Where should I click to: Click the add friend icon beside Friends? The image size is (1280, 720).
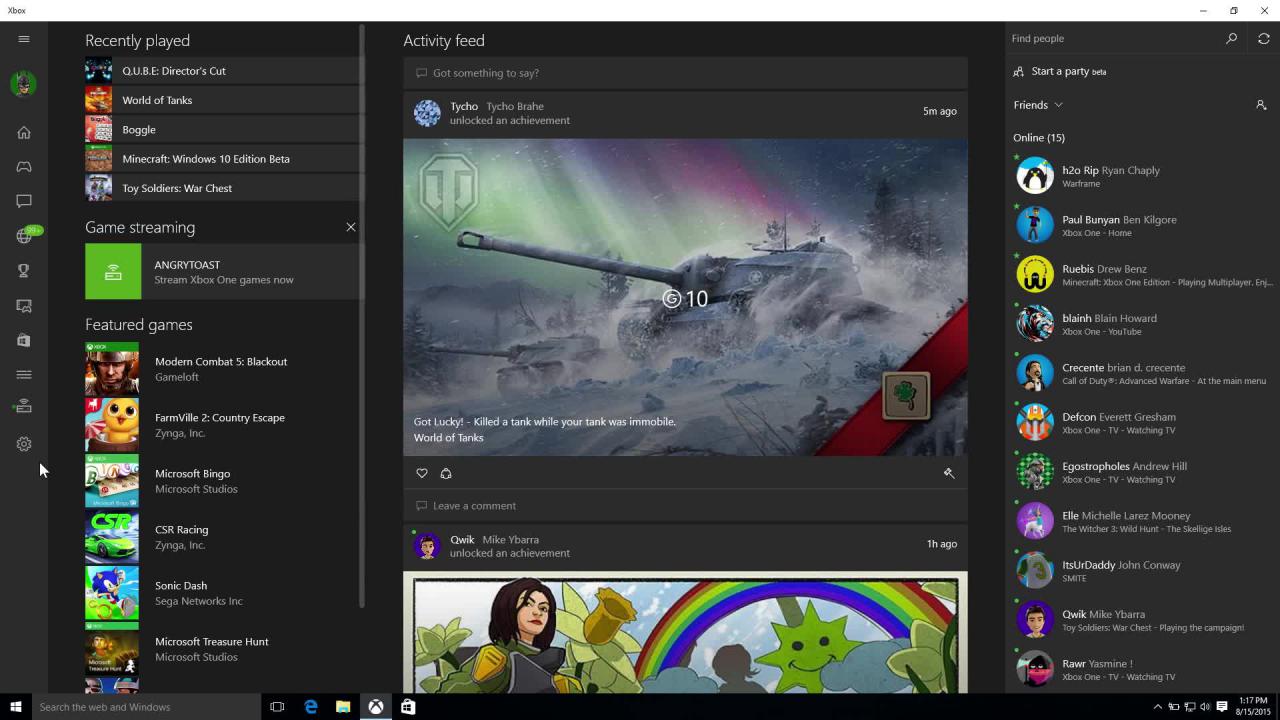[1261, 105]
